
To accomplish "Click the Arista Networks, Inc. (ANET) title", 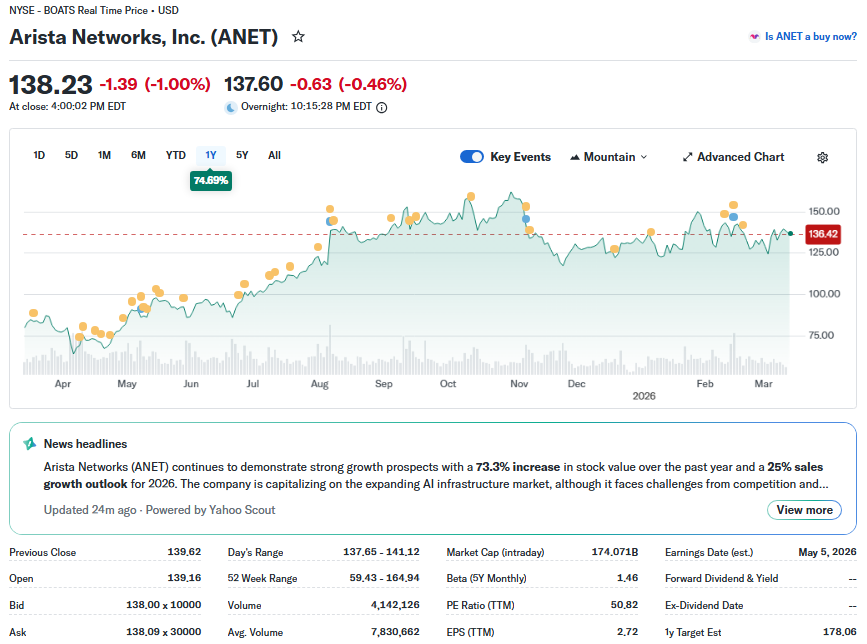I will pos(144,37).
